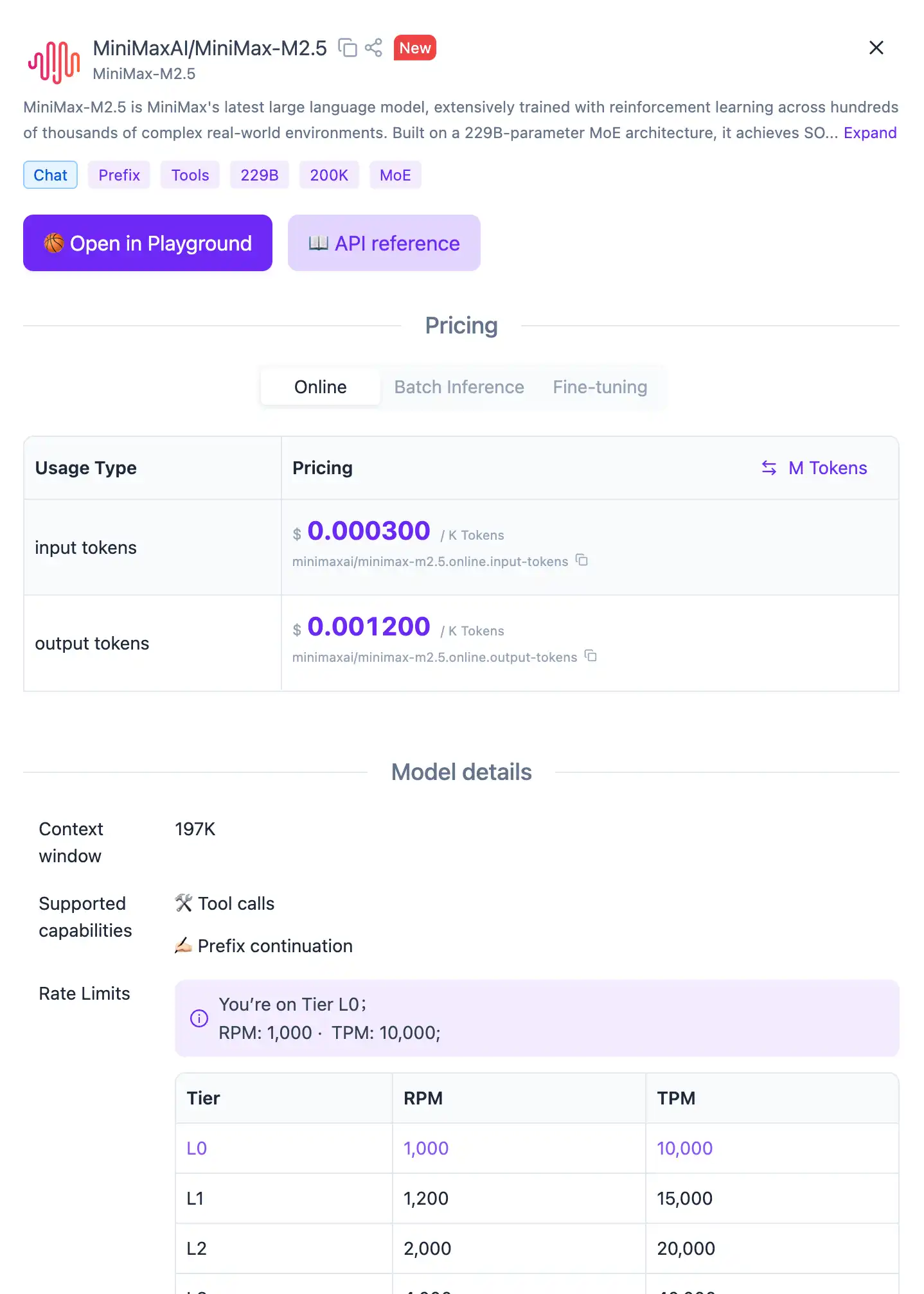This screenshot has width=924, height=1294.
Task: Copy the MiniMaxAI/MiniMax-M2.5 model name
Action: pos(348,48)
